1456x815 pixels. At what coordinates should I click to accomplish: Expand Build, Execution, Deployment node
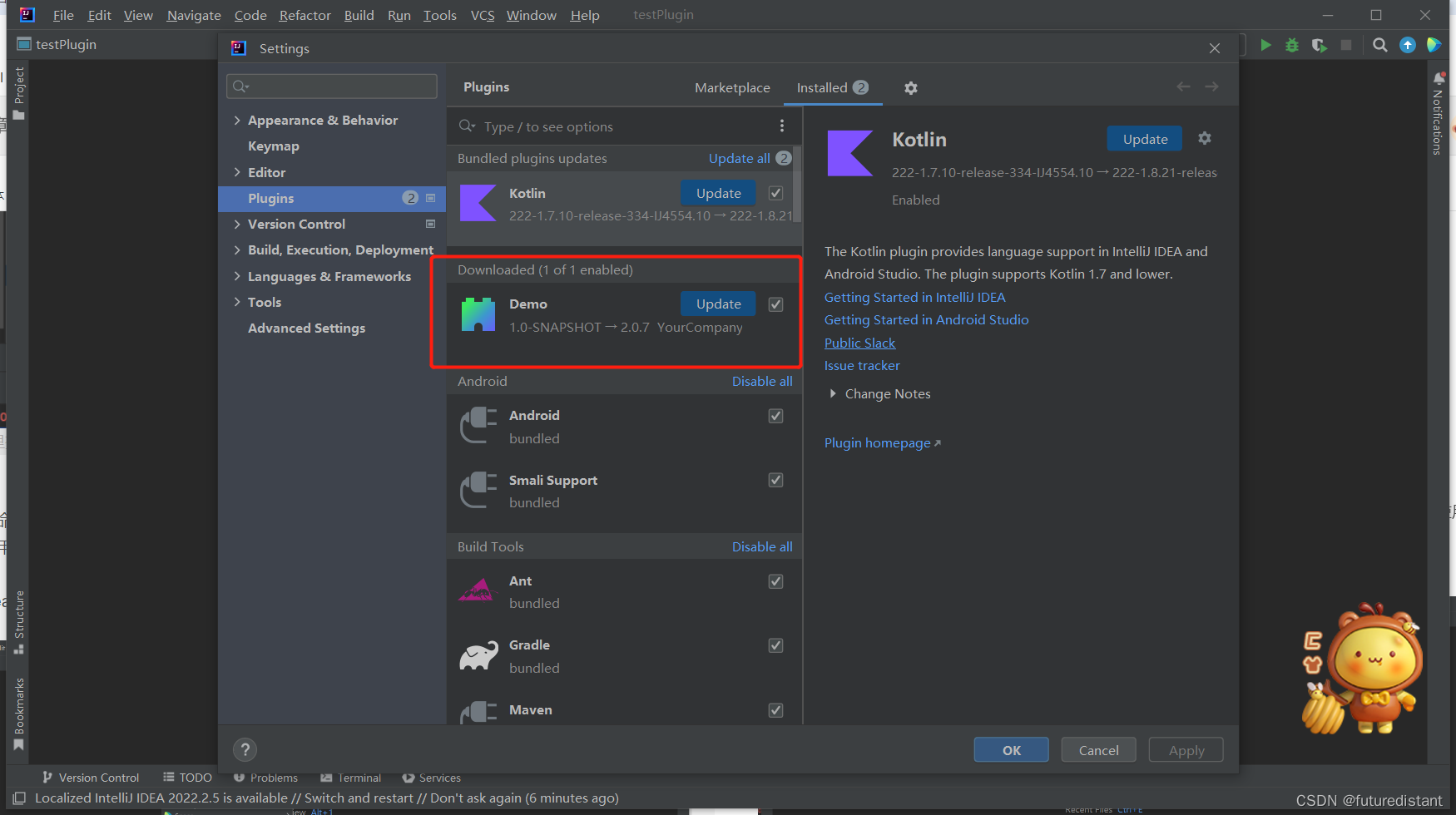pos(237,249)
